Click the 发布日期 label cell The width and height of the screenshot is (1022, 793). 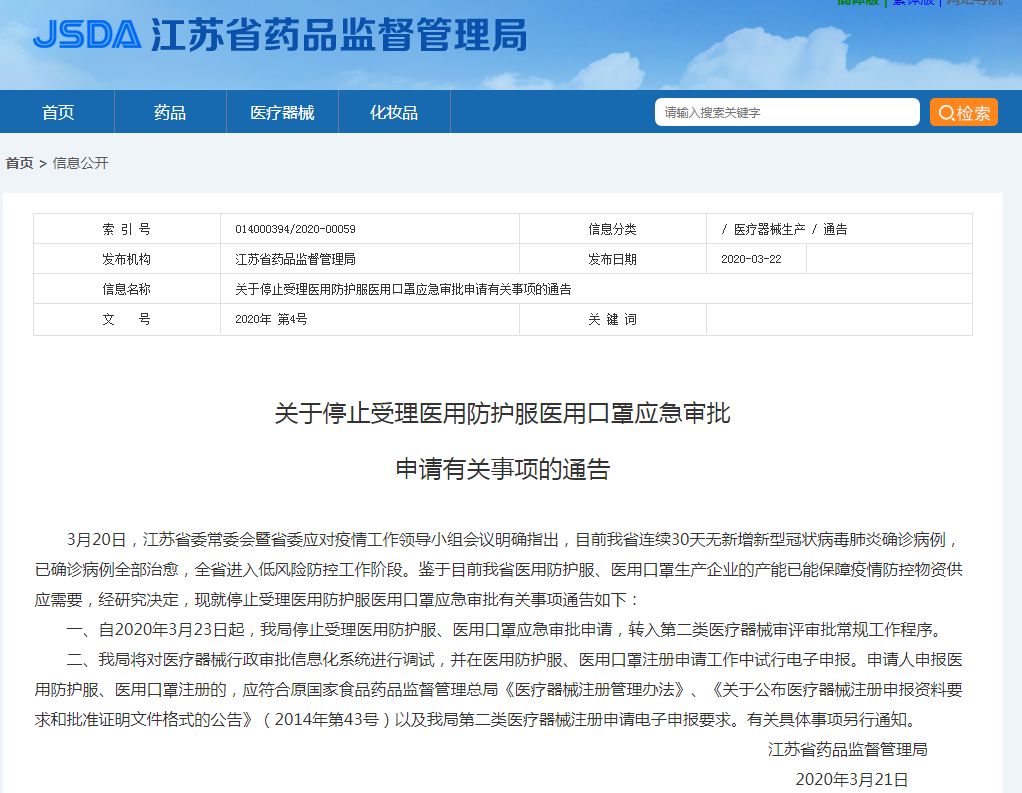click(612, 259)
